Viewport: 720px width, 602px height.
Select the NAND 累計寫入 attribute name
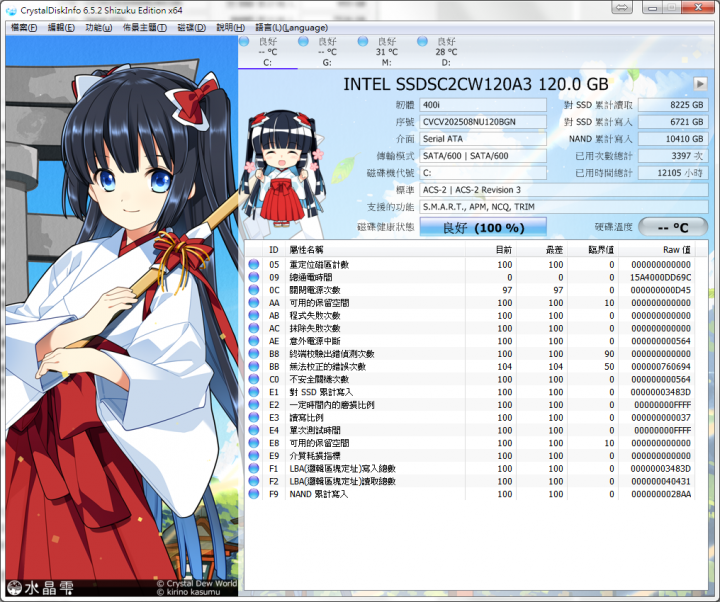click(x=319, y=494)
